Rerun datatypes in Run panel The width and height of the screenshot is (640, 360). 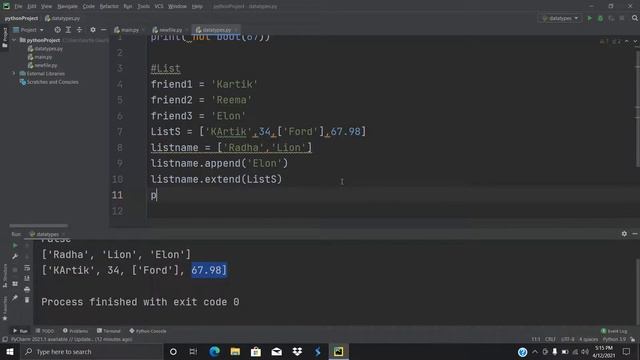click(x=15, y=246)
